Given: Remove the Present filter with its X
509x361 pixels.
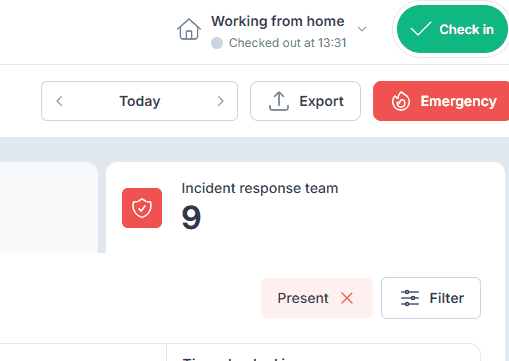Looking at the screenshot, I should [x=347, y=298].
